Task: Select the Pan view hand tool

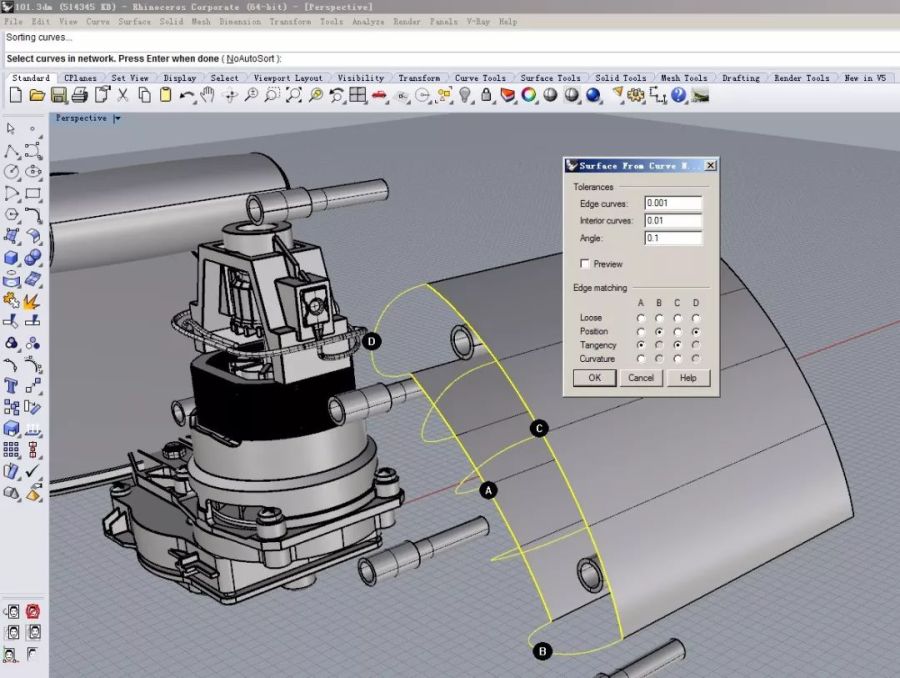Action: tap(208, 96)
